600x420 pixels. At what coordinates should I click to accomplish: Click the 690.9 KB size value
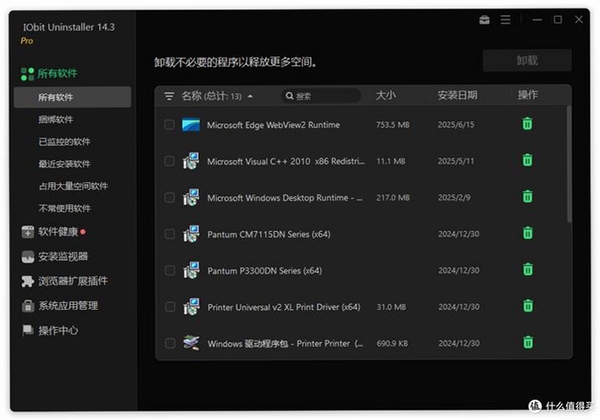[x=392, y=343]
